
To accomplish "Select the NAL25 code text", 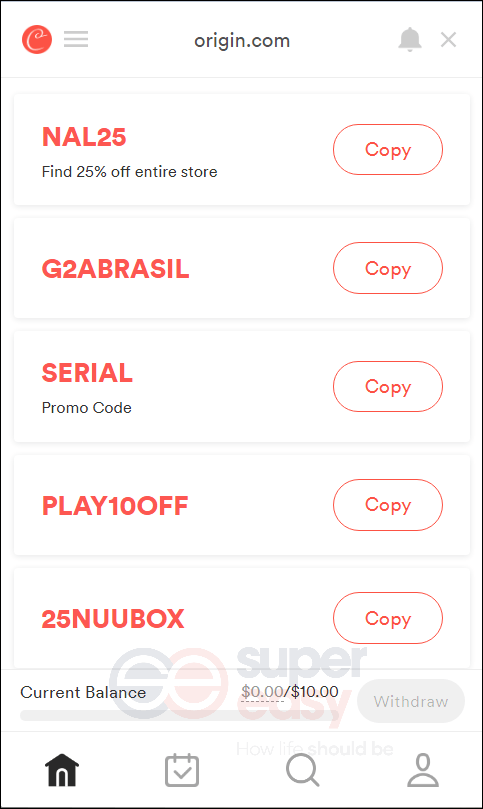I will (84, 137).
